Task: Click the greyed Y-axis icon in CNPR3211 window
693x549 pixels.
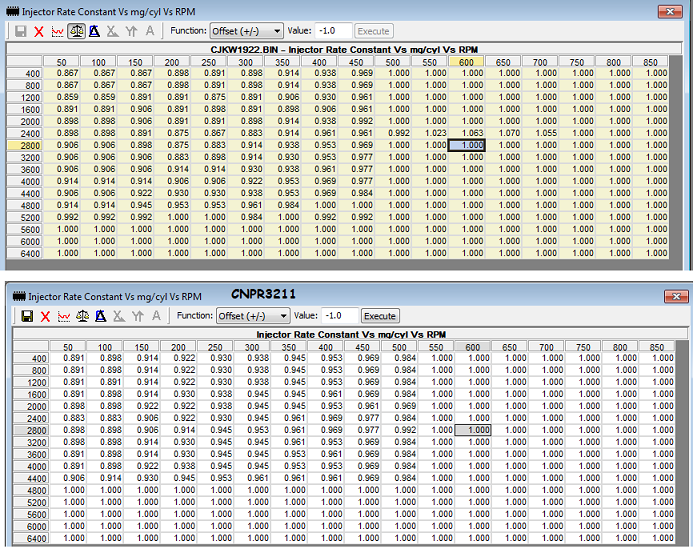Action: point(138,316)
